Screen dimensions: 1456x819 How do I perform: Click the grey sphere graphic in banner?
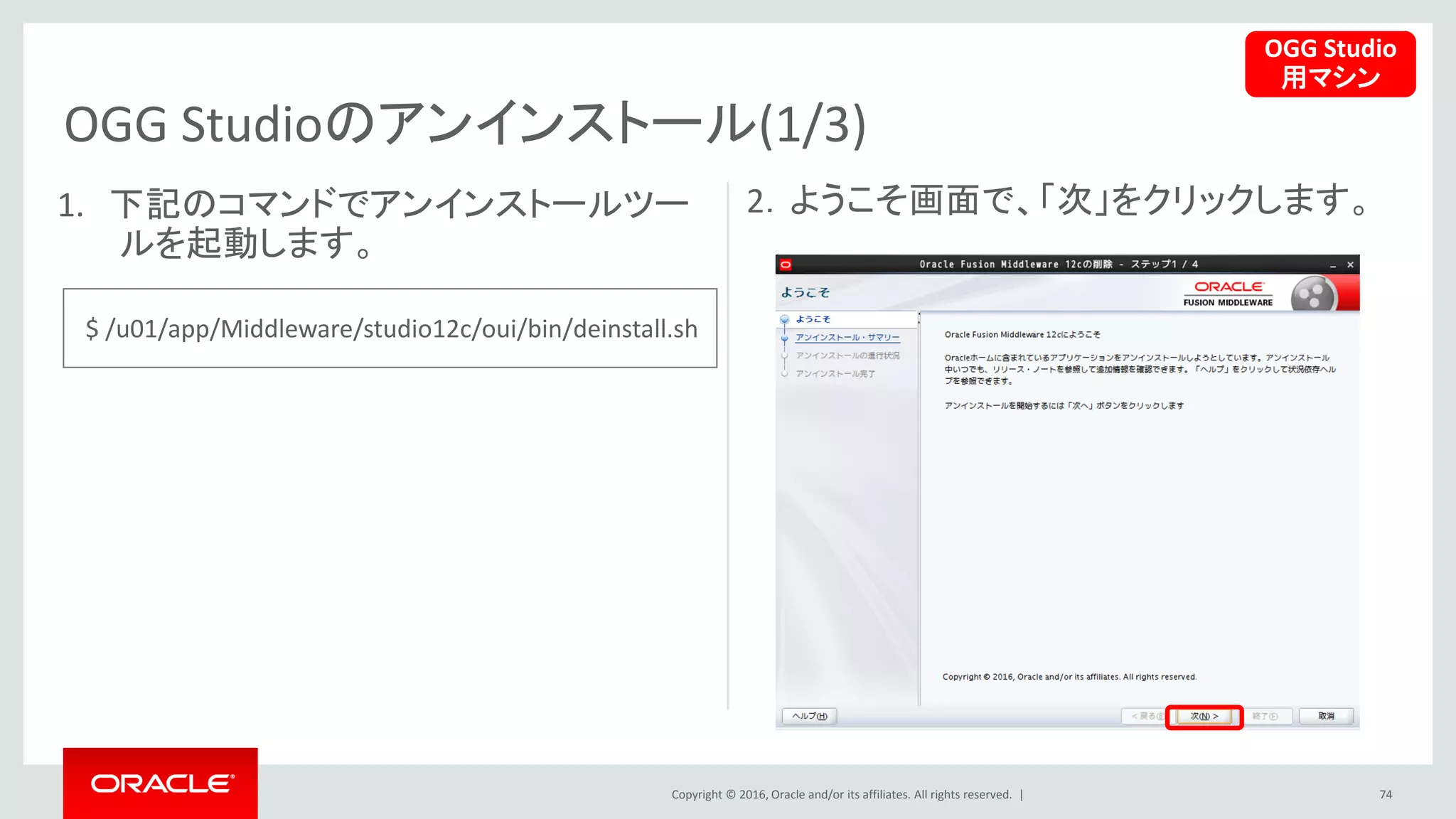pyautogui.click(x=1313, y=294)
